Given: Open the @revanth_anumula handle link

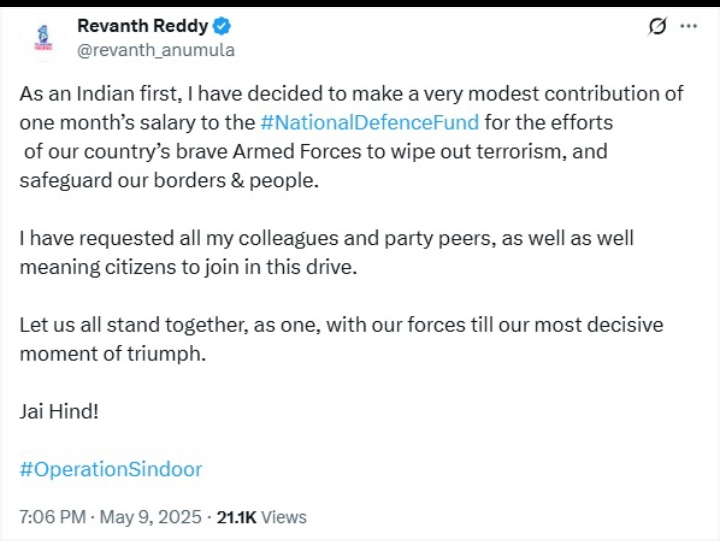Looking at the screenshot, I should 156,49.
